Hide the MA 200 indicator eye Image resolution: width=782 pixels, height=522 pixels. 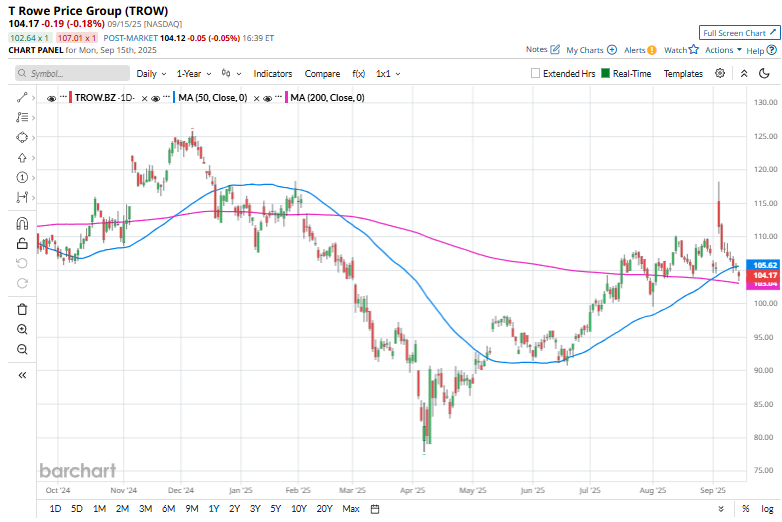(267, 98)
